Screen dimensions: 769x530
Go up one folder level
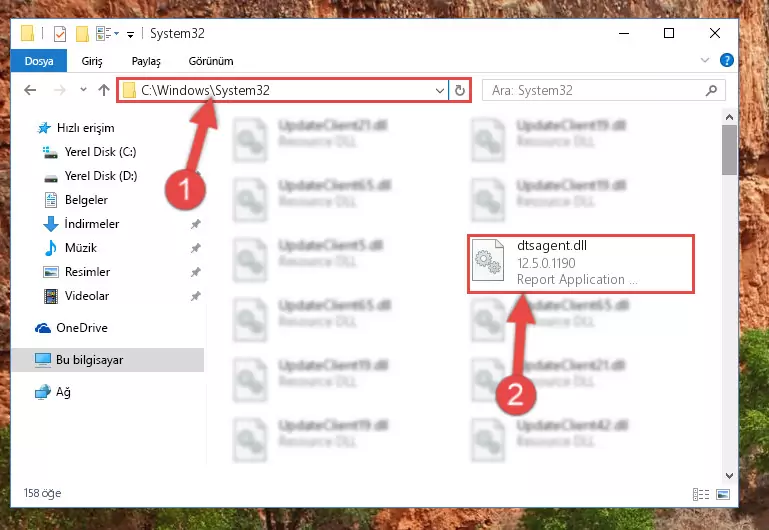coord(104,90)
